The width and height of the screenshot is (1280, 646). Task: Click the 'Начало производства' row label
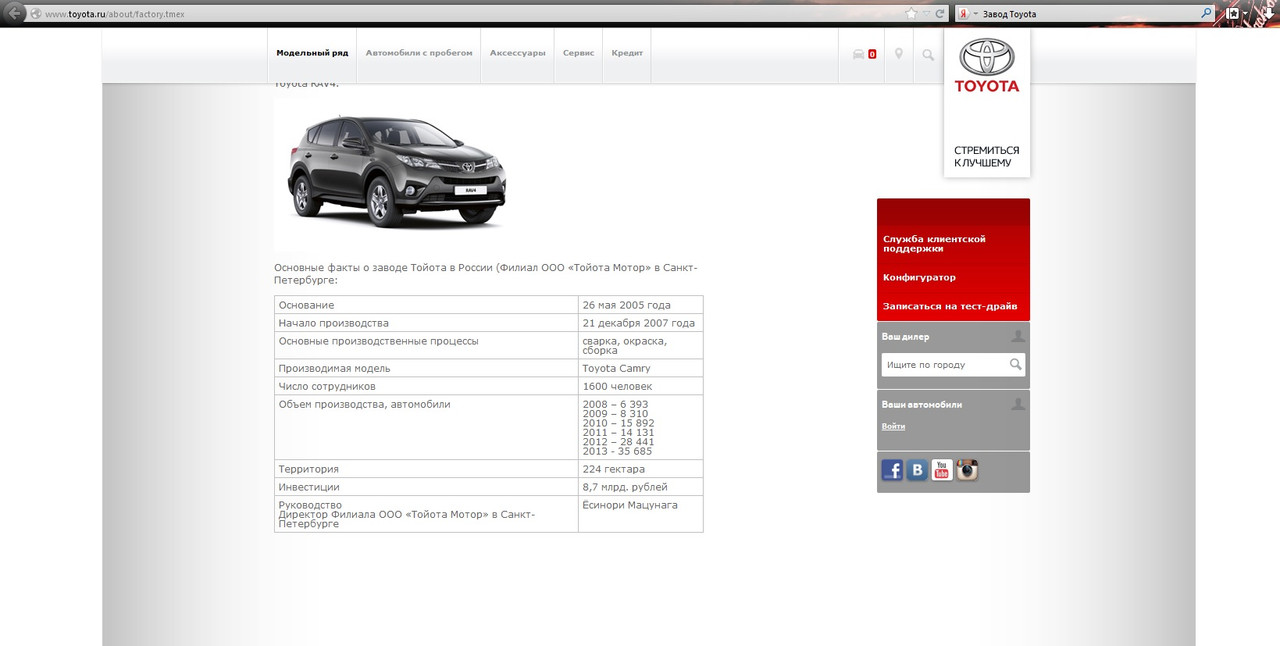(x=334, y=323)
